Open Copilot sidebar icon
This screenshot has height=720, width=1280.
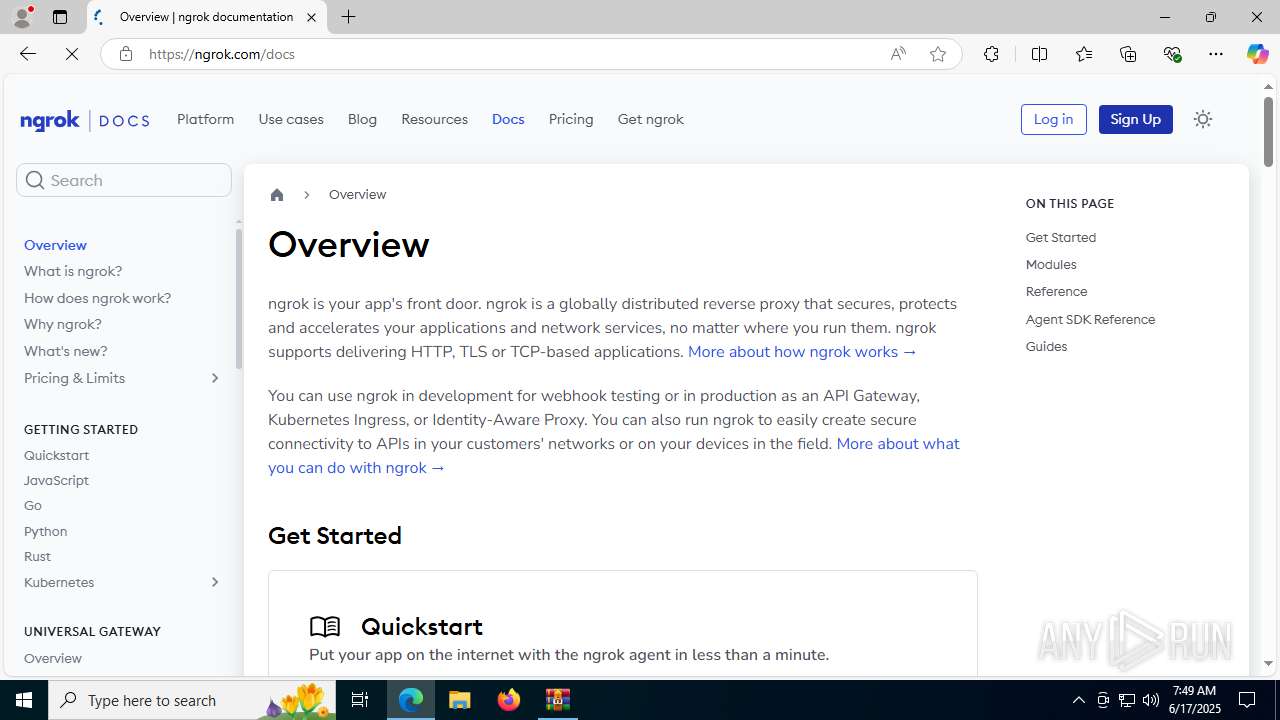point(1257,54)
